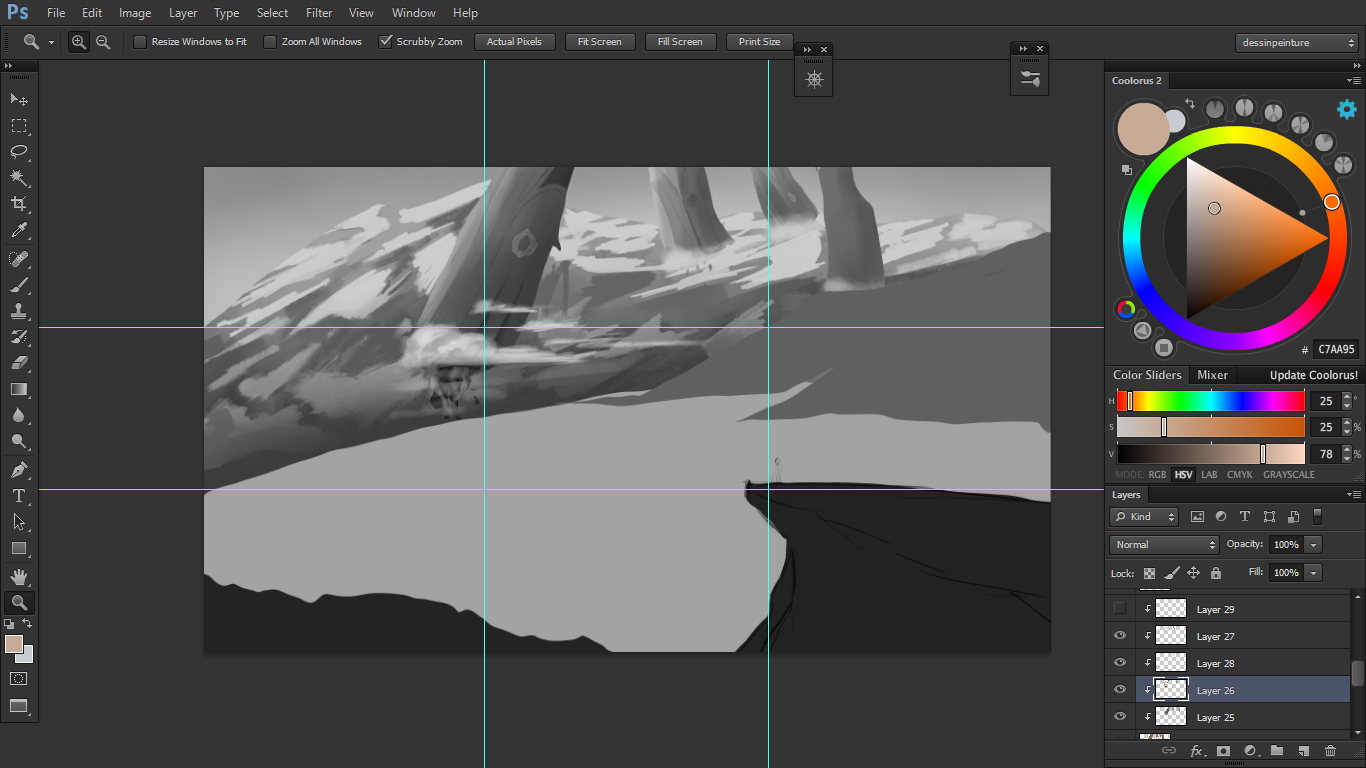The height and width of the screenshot is (768, 1366).
Task: Show Layer 29 by clicking its visibility box
Action: [1119, 608]
